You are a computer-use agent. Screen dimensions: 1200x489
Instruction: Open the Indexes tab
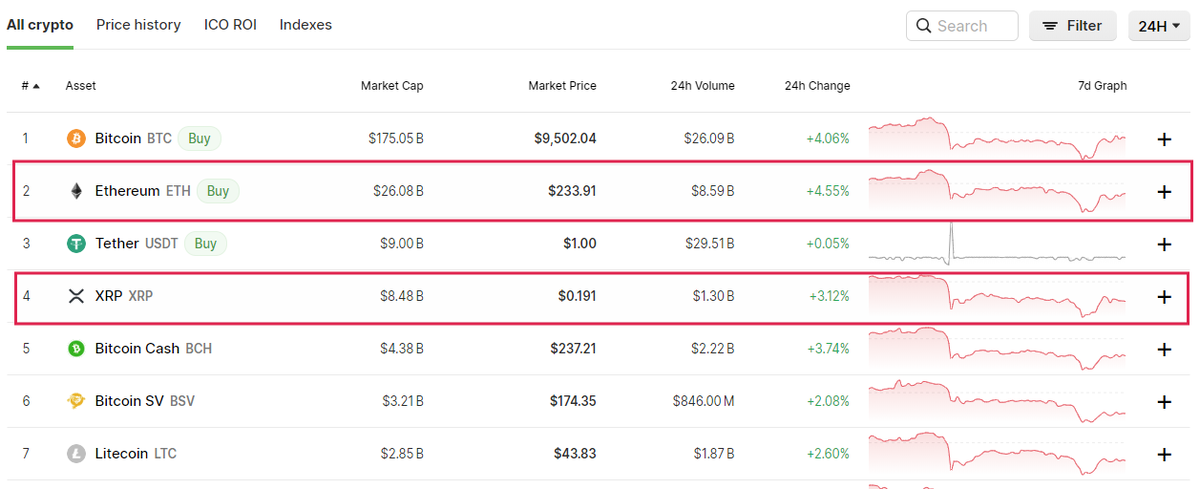pos(306,24)
